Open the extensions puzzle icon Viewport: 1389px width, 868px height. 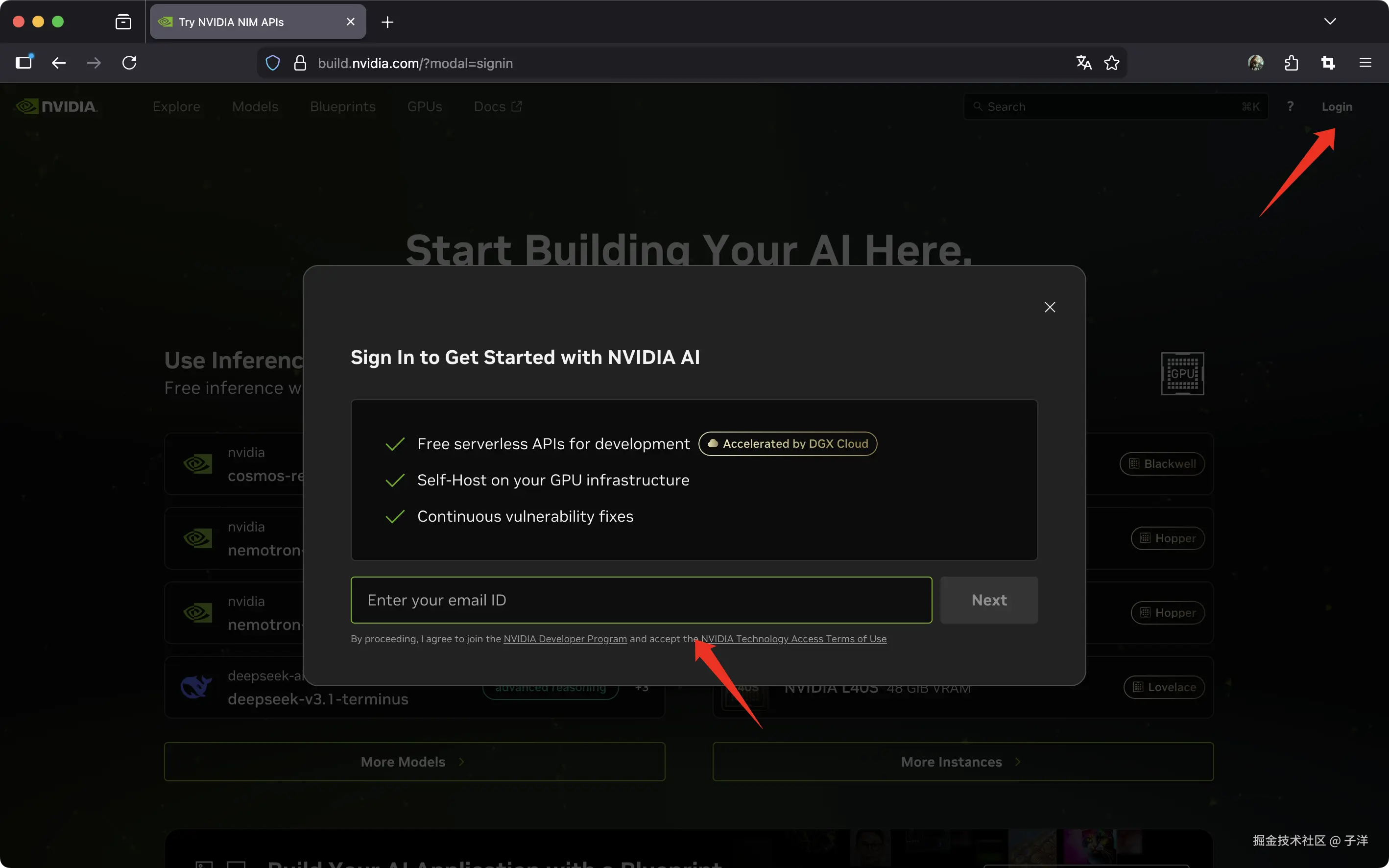coord(1292,63)
